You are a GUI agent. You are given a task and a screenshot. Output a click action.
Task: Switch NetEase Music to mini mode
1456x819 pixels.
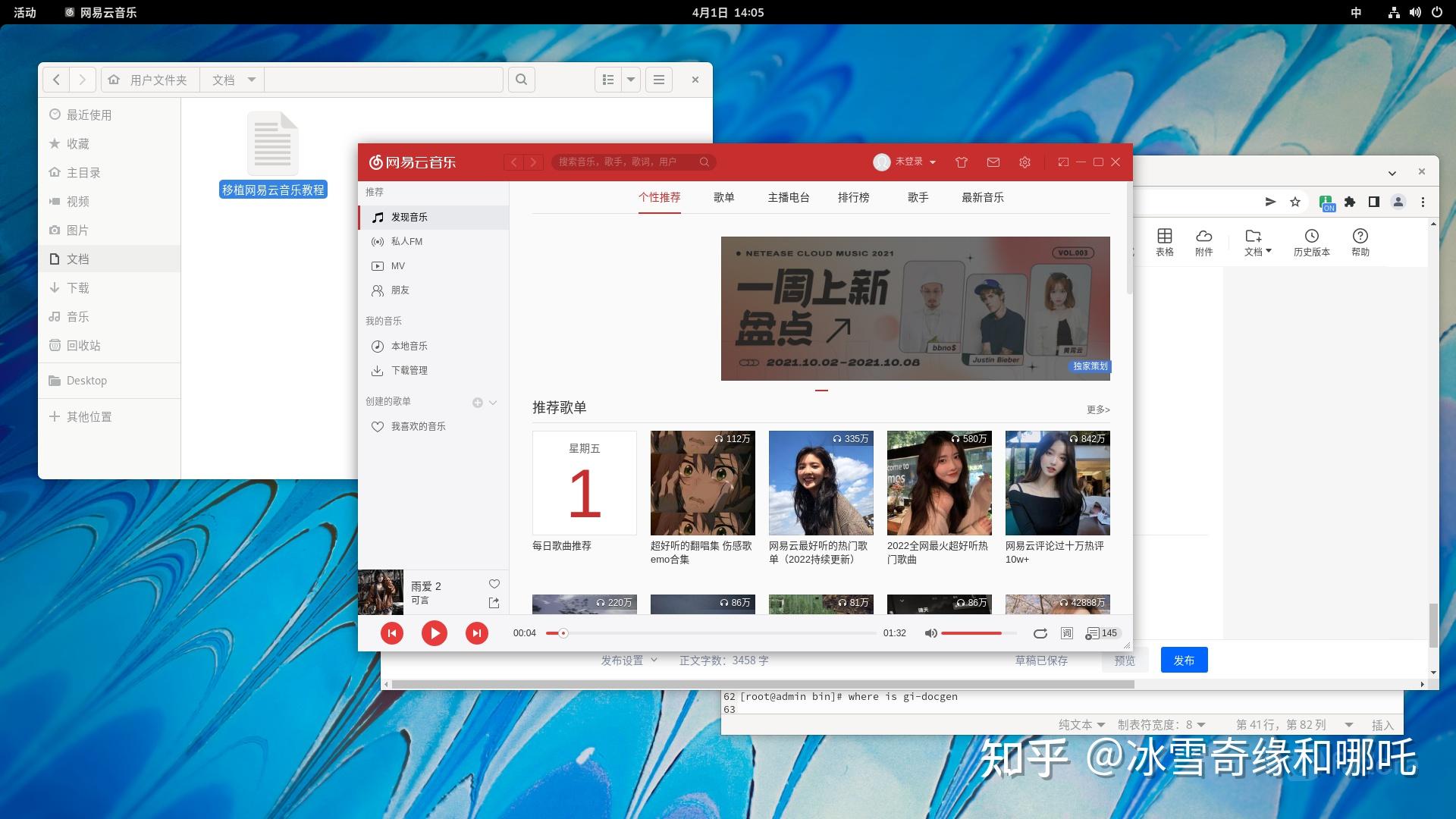point(1063,162)
